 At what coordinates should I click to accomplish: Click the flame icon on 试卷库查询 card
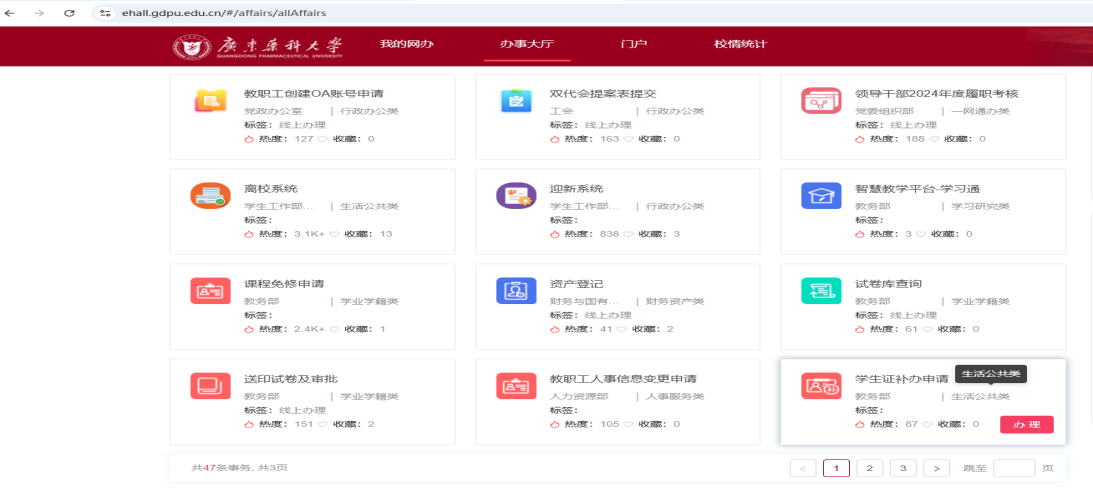[860, 328]
